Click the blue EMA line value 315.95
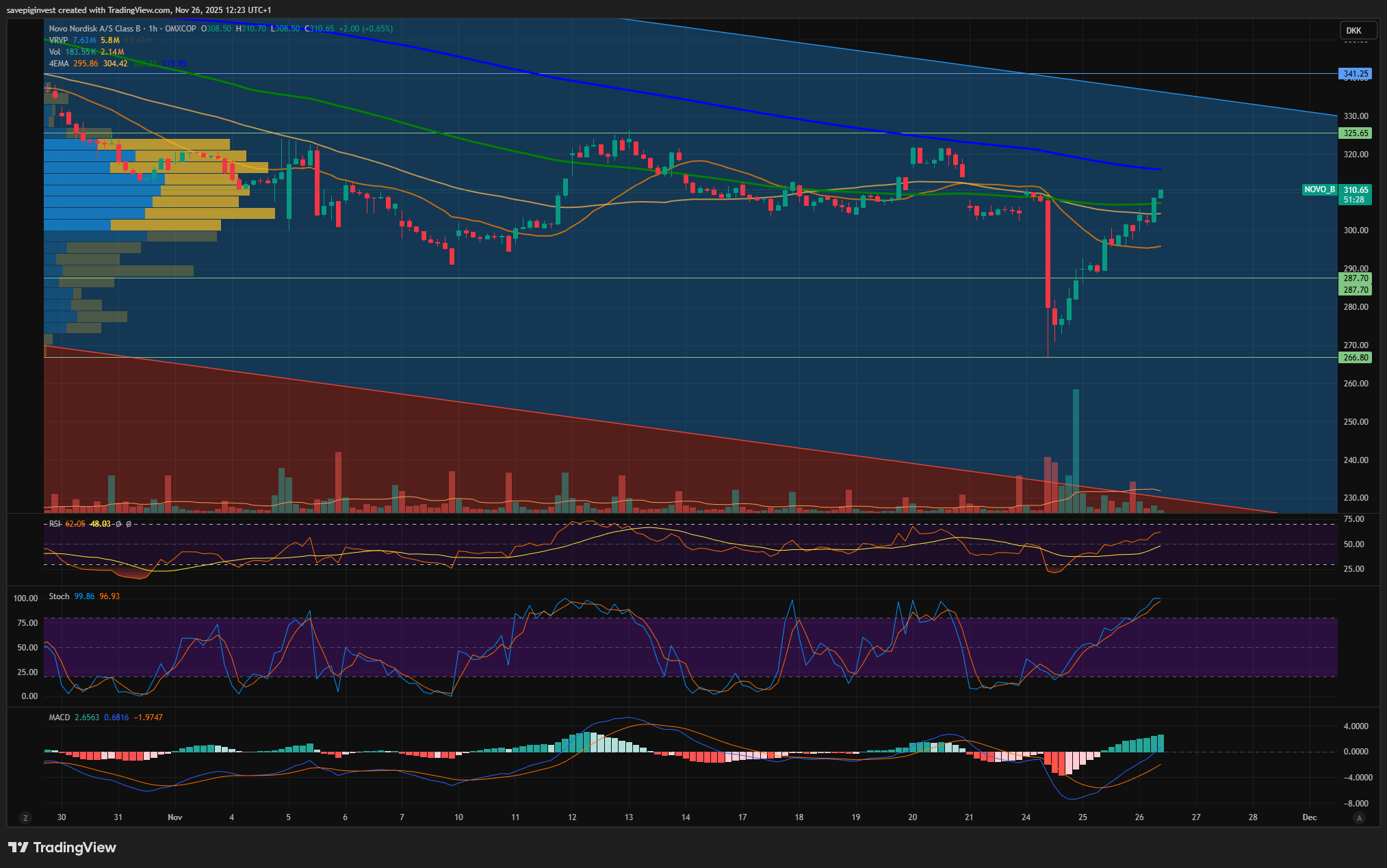This screenshot has width=1387, height=868. click(174, 64)
